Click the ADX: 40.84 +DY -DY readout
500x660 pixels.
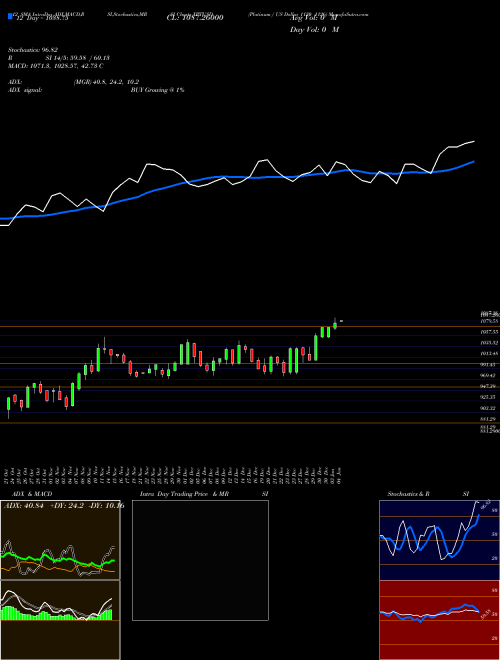(64, 506)
